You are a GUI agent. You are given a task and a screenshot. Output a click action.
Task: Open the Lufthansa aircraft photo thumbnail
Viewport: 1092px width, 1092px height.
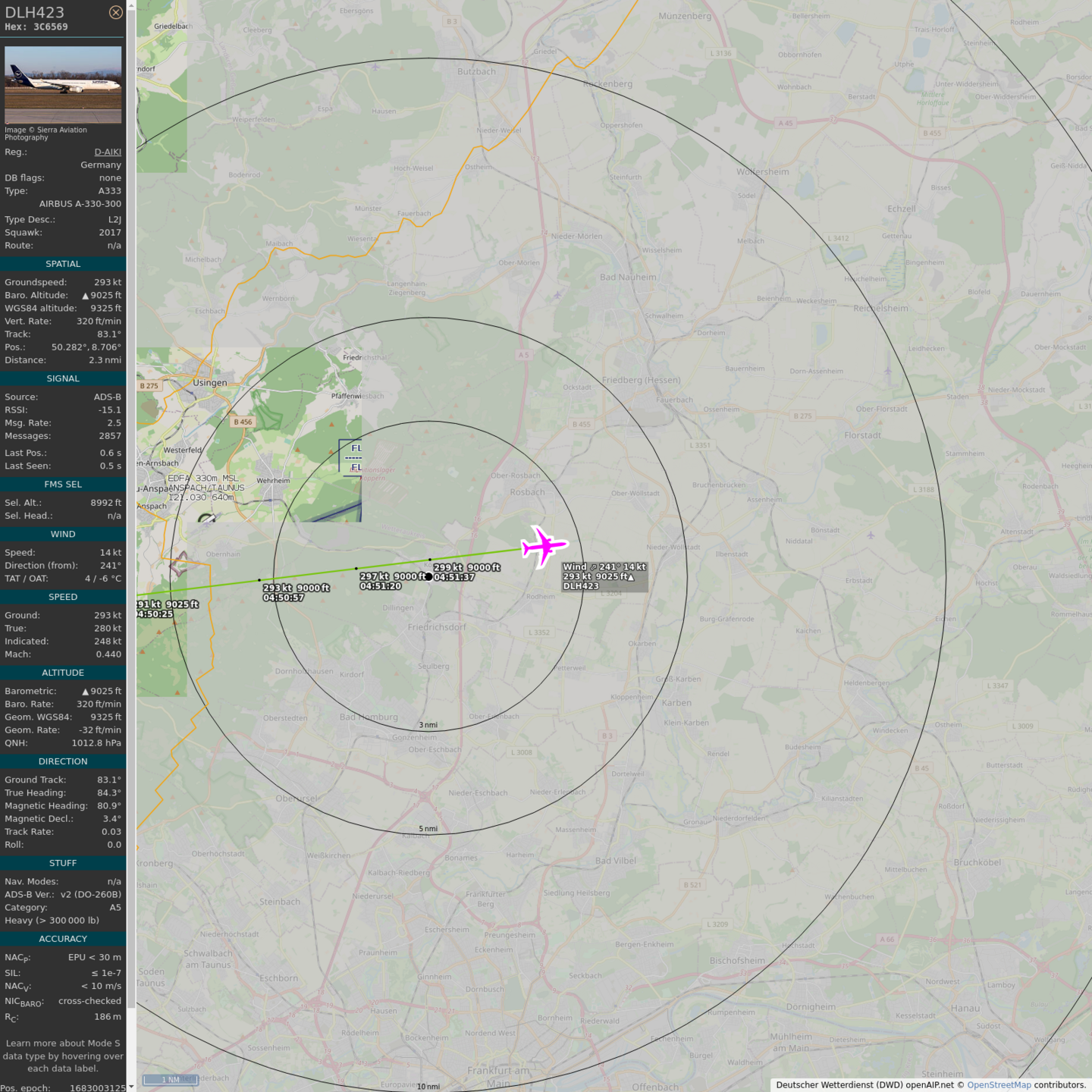[x=63, y=84]
